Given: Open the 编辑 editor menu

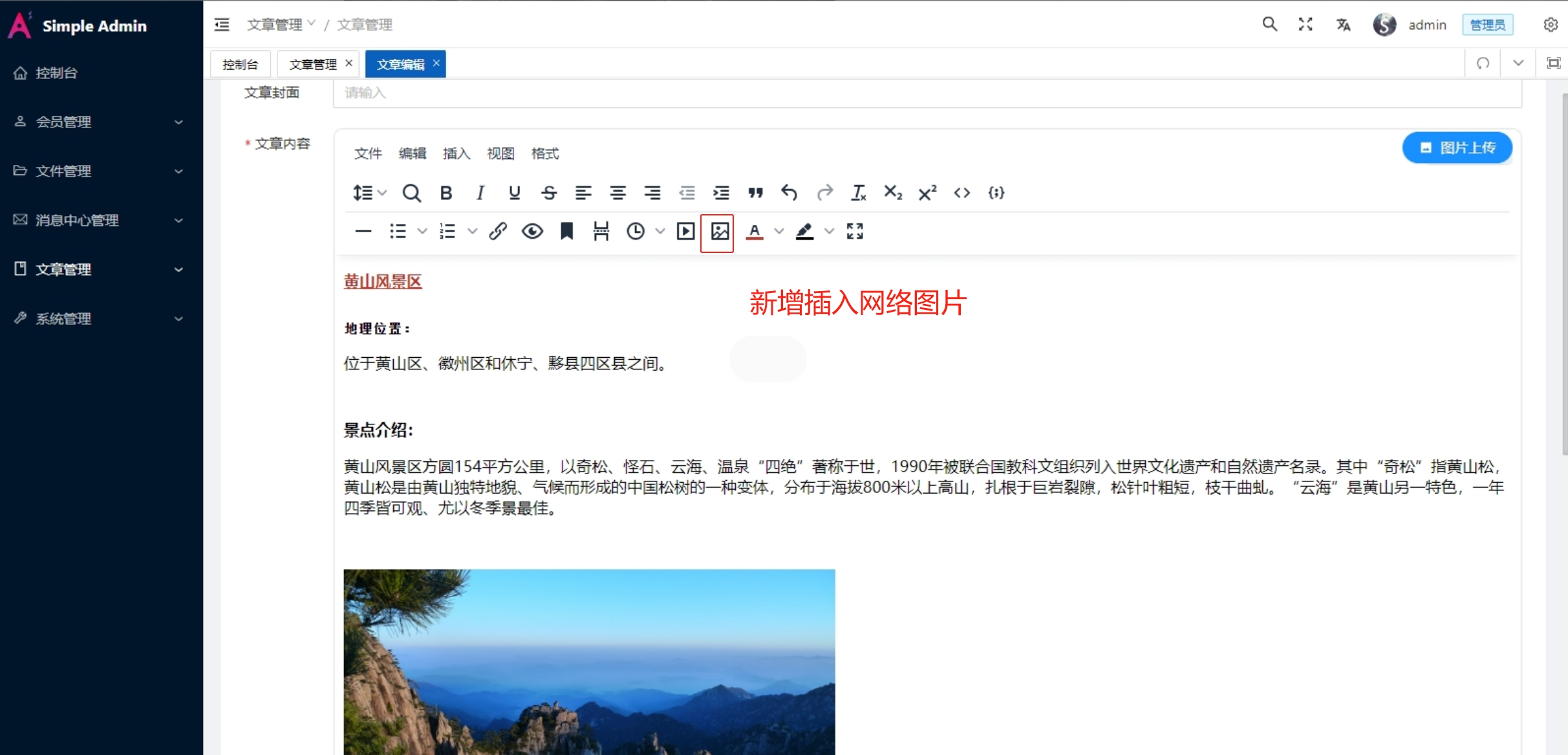Looking at the screenshot, I should click(412, 153).
